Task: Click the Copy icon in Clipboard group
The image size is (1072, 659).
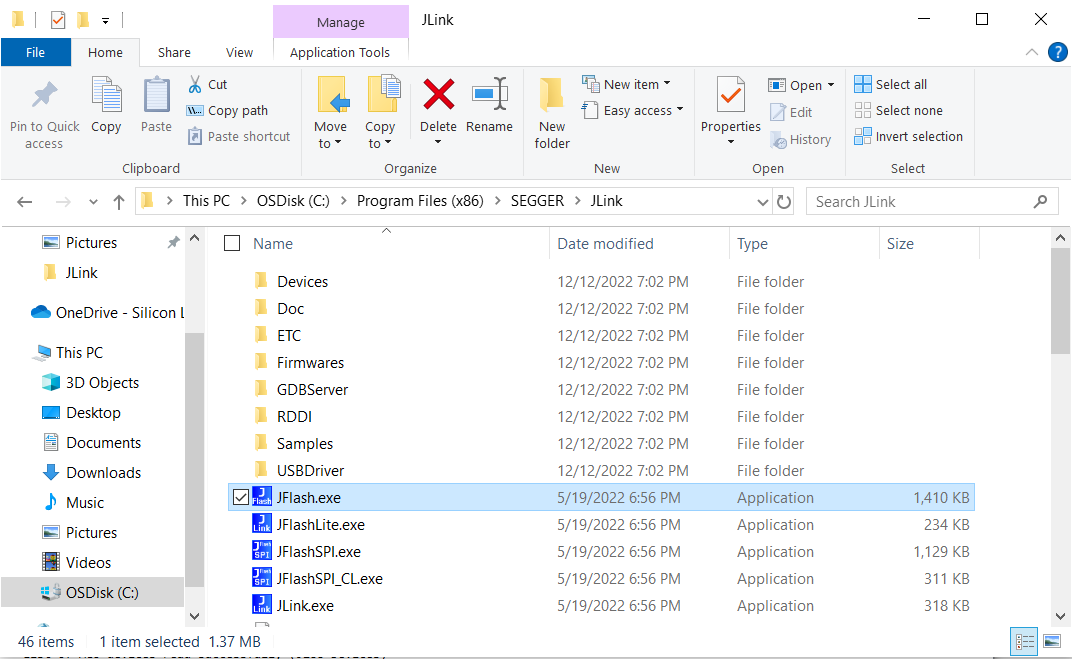Action: click(x=106, y=96)
